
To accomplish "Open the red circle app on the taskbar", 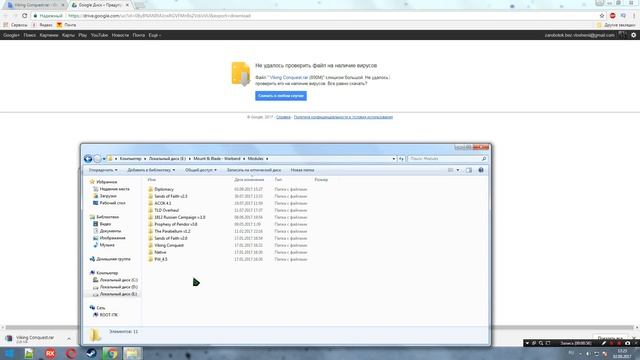I will pyautogui.click(x=71, y=353).
